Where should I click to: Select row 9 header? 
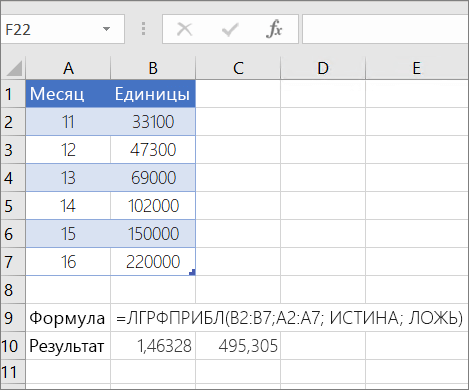point(13,317)
